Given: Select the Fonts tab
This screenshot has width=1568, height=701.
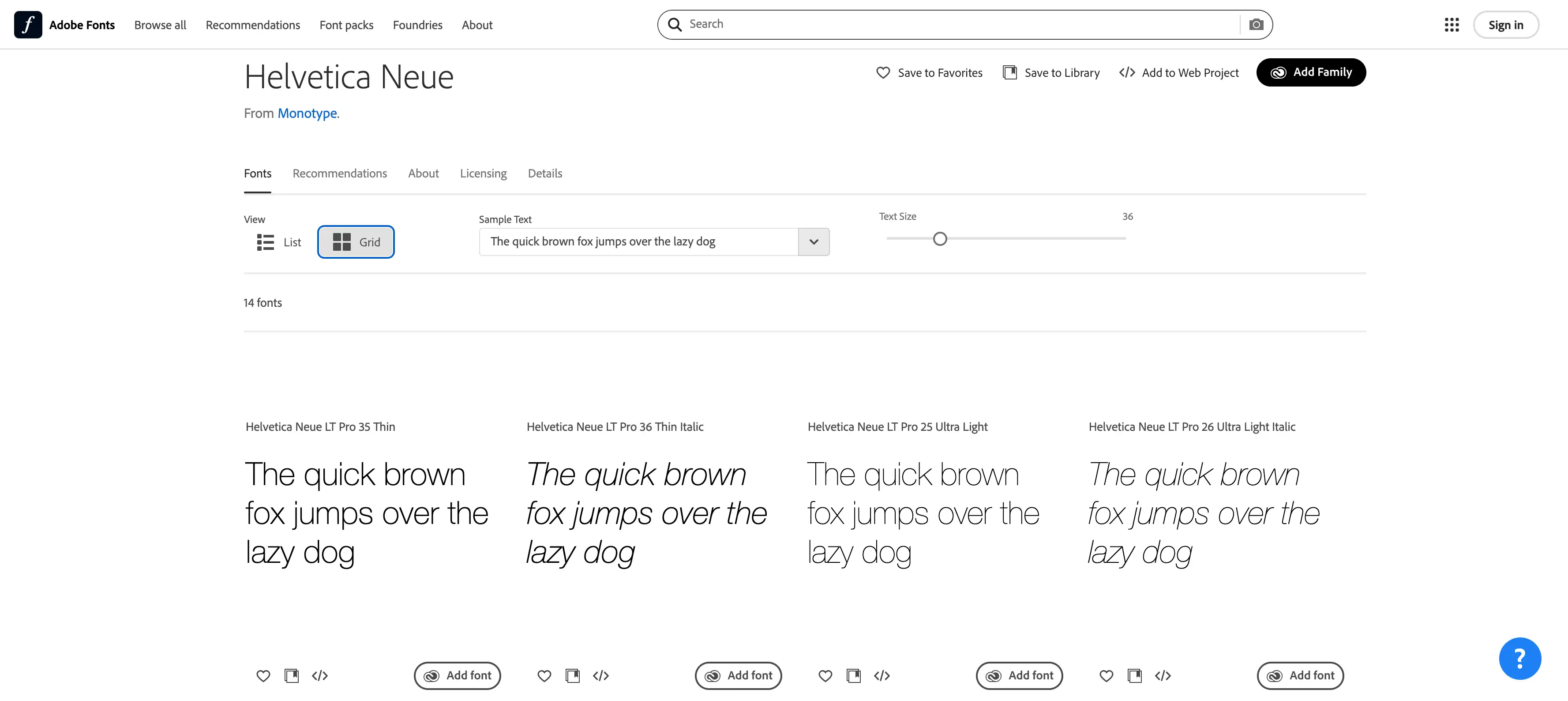Looking at the screenshot, I should coord(258,173).
